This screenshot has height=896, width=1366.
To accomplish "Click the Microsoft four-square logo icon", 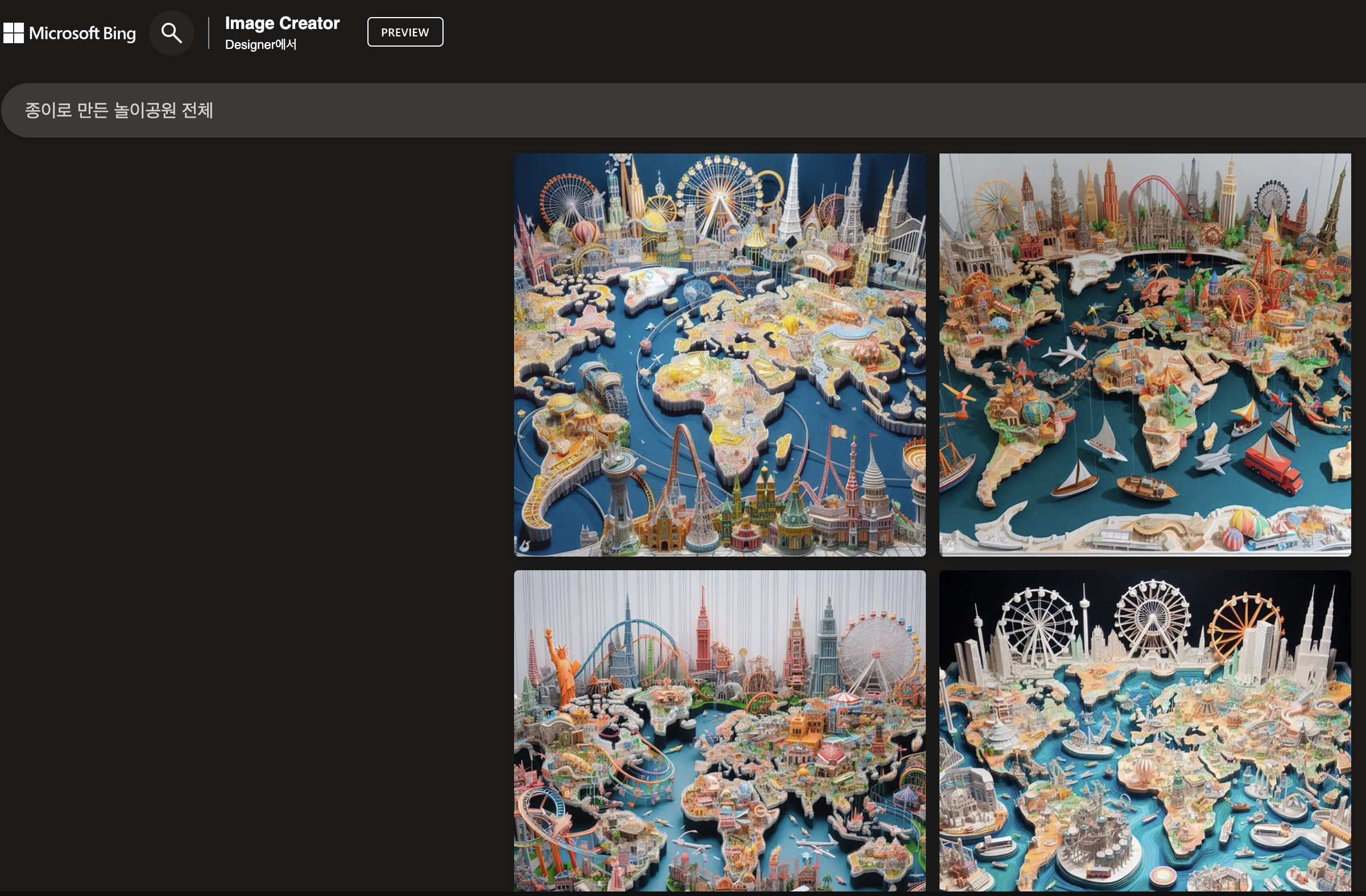I will pos(13,34).
